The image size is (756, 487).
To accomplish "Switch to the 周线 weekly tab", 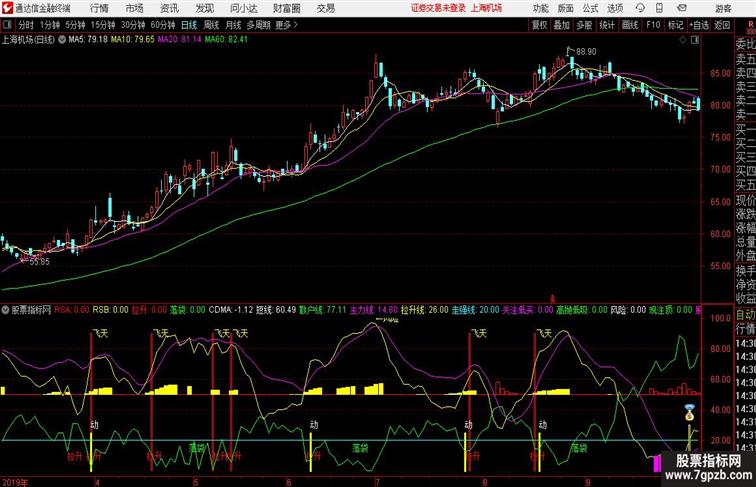I will click(211, 25).
